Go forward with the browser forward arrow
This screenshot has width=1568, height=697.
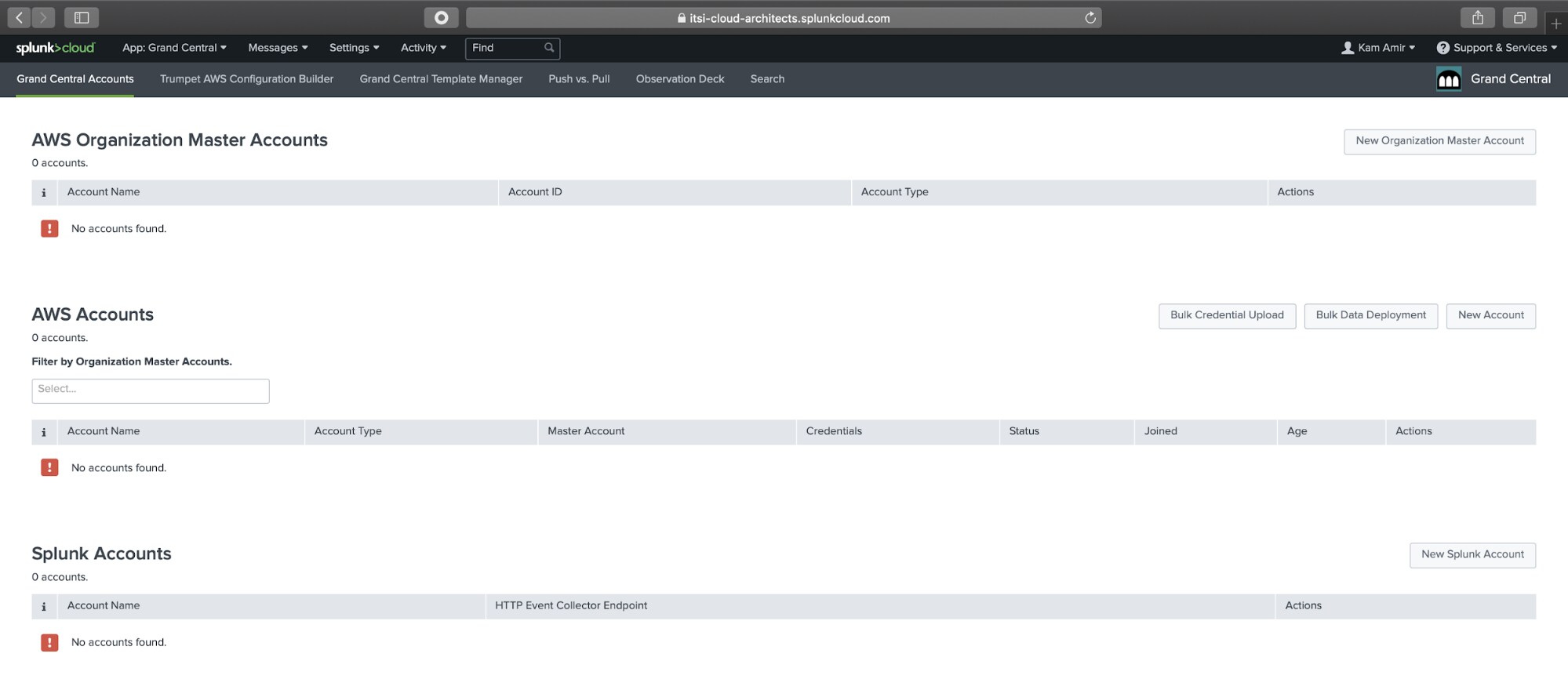43,17
